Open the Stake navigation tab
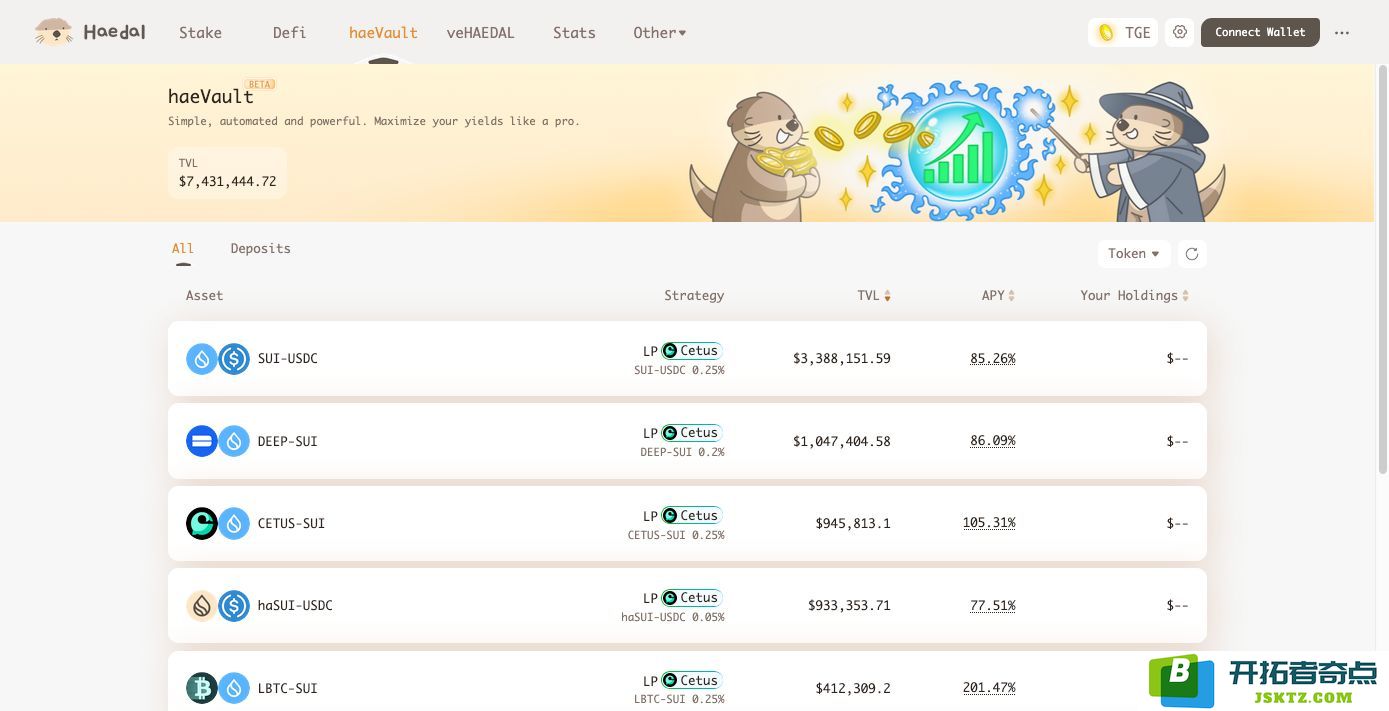Screen dimensions: 1389x711 tap(201, 33)
